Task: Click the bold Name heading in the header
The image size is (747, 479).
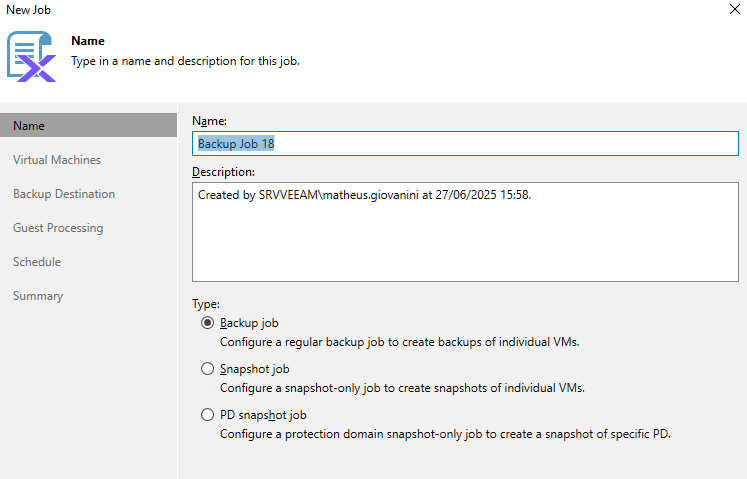Action: [88, 41]
